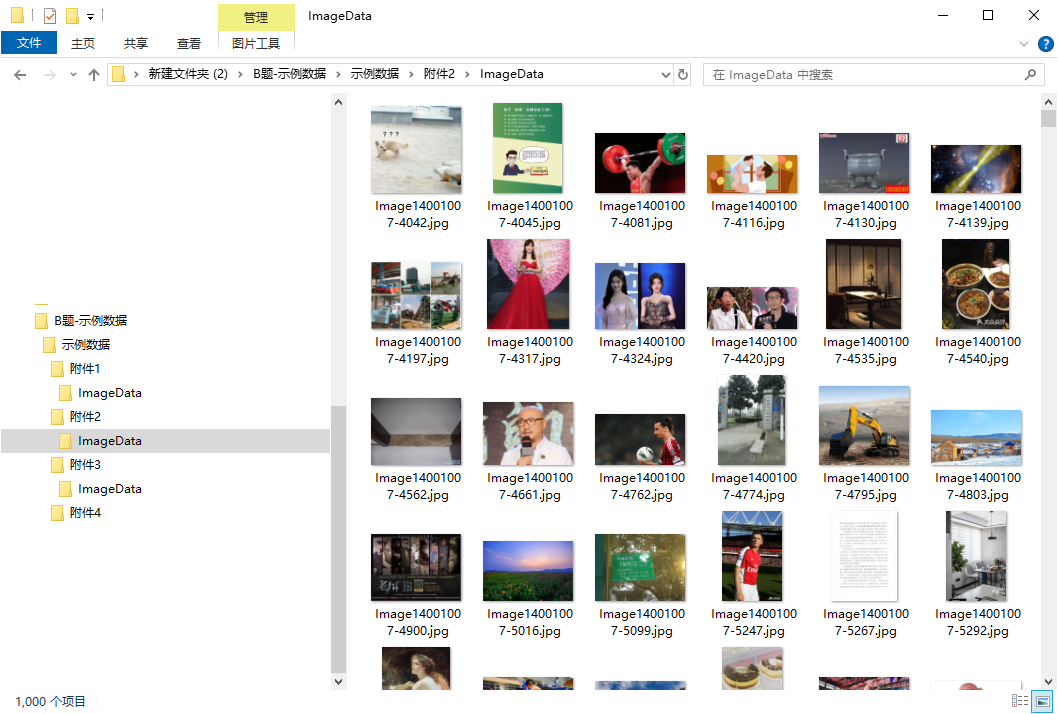Click file name Image14001007-4900.jpg
Image resolution: width=1058 pixels, height=714 pixels.
pyautogui.click(x=418, y=622)
